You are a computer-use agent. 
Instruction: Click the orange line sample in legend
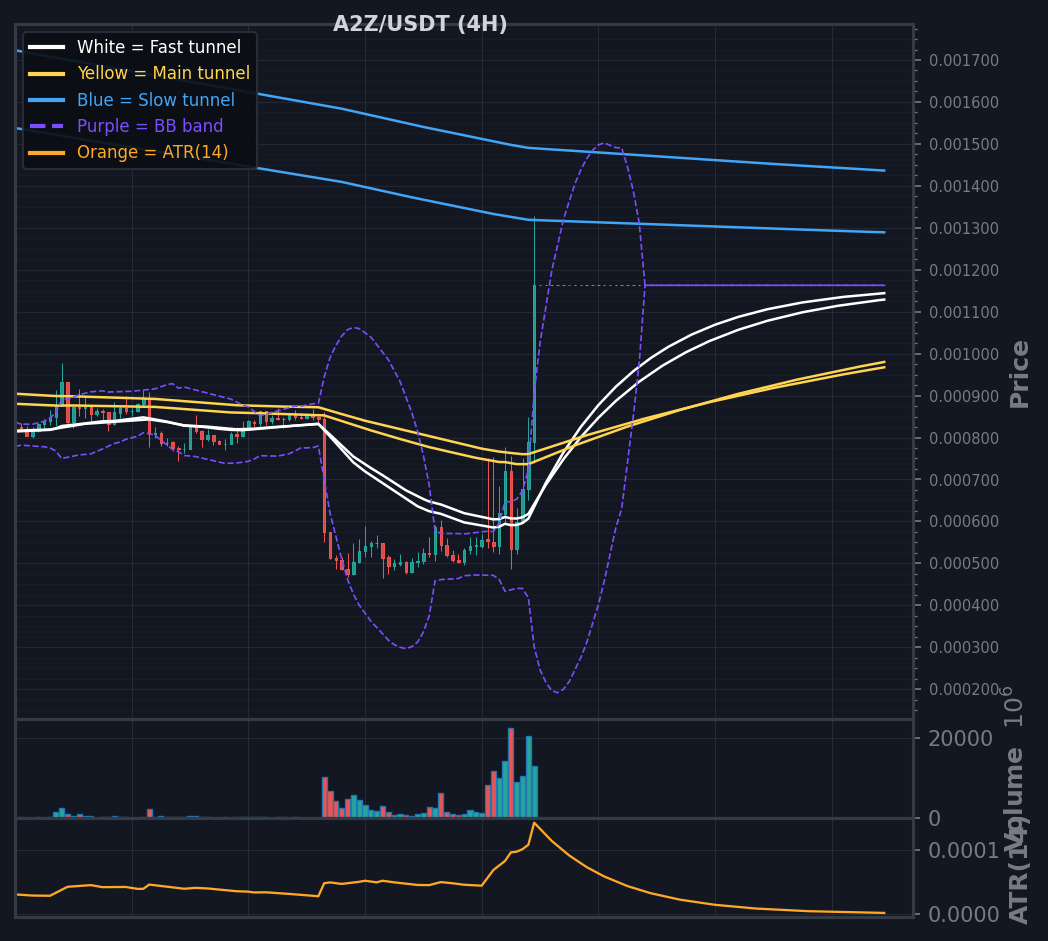(x=47, y=152)
